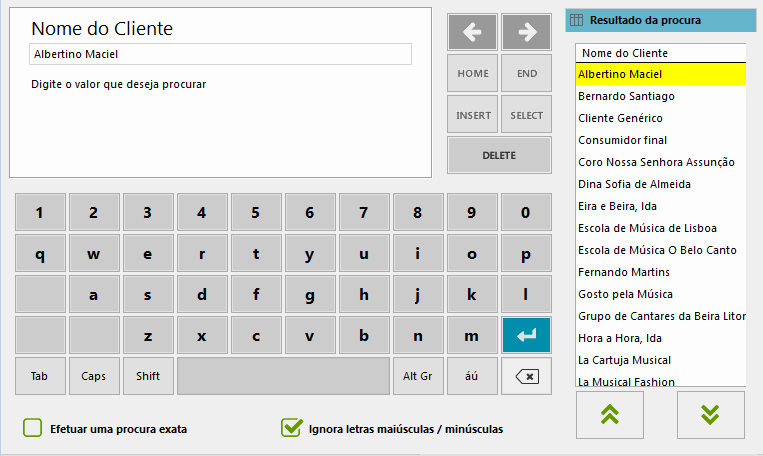Uncheck Ignora letras maiúsculas / minúsculas

(291, 428)
